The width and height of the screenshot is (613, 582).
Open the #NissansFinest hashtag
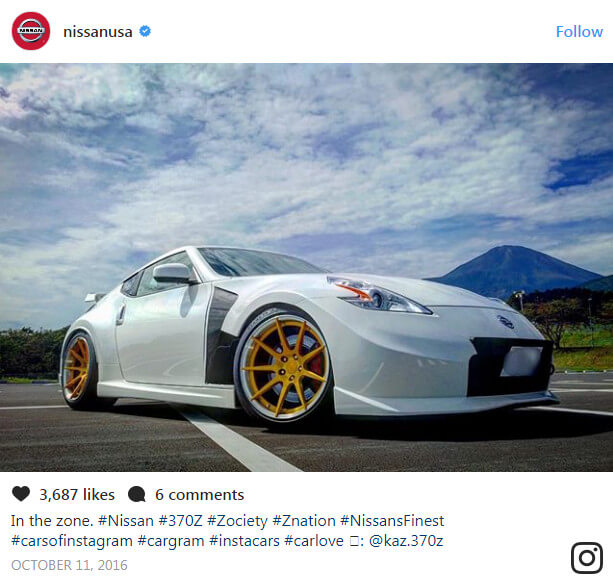click(x=392, y=521)
